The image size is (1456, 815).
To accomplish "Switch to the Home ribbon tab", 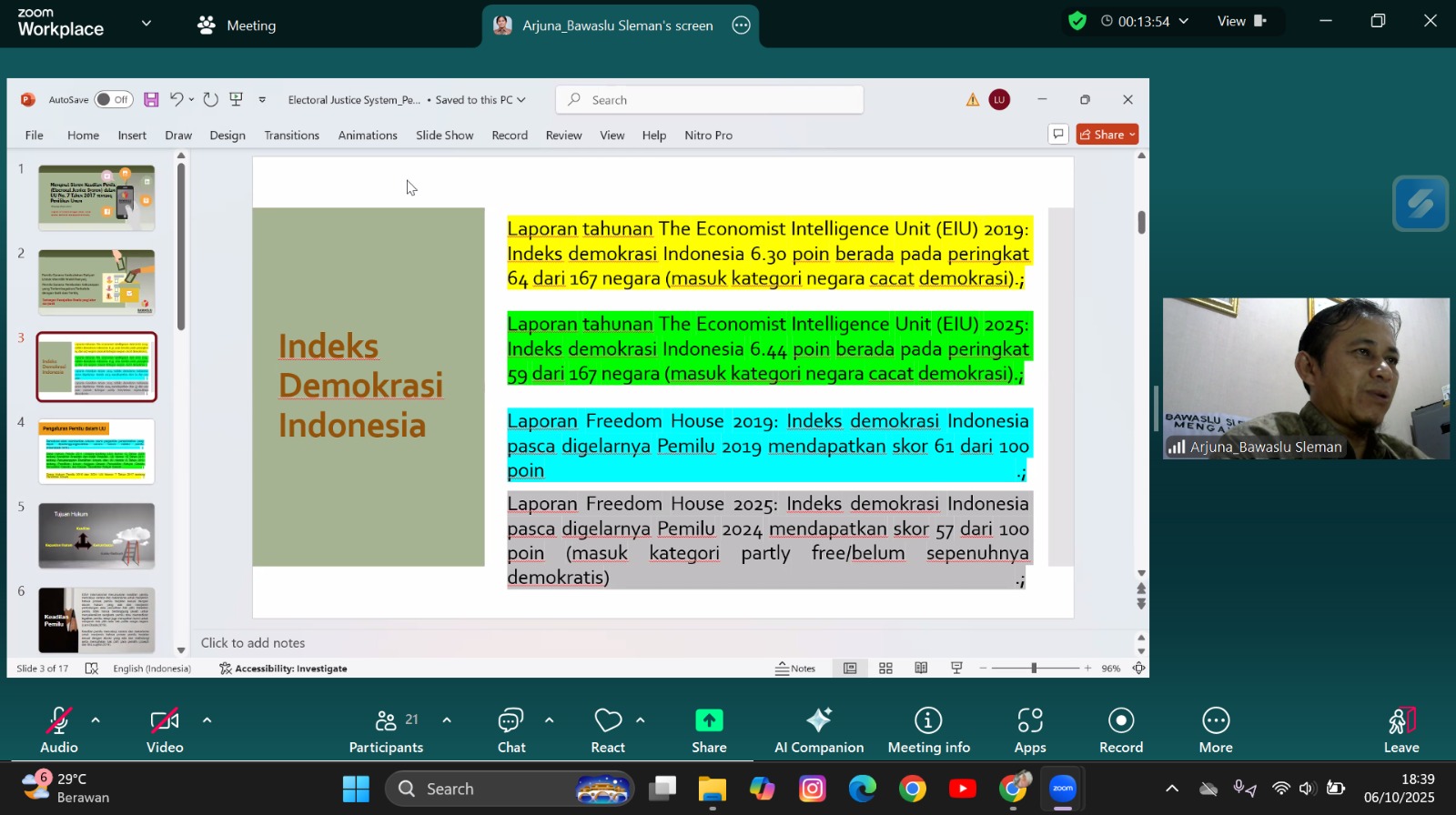I will click(83, 135).
